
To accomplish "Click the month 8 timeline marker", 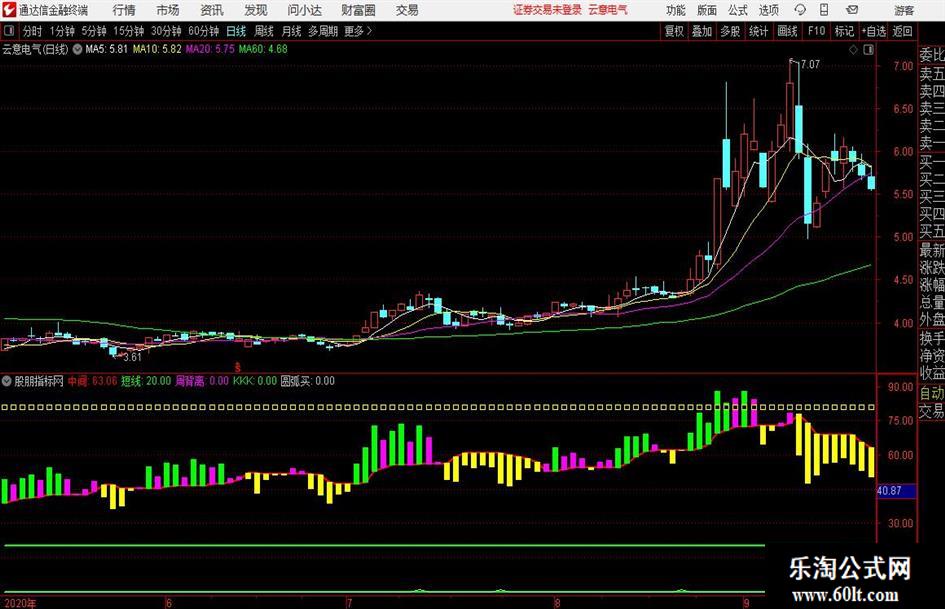I will (557, 603).
